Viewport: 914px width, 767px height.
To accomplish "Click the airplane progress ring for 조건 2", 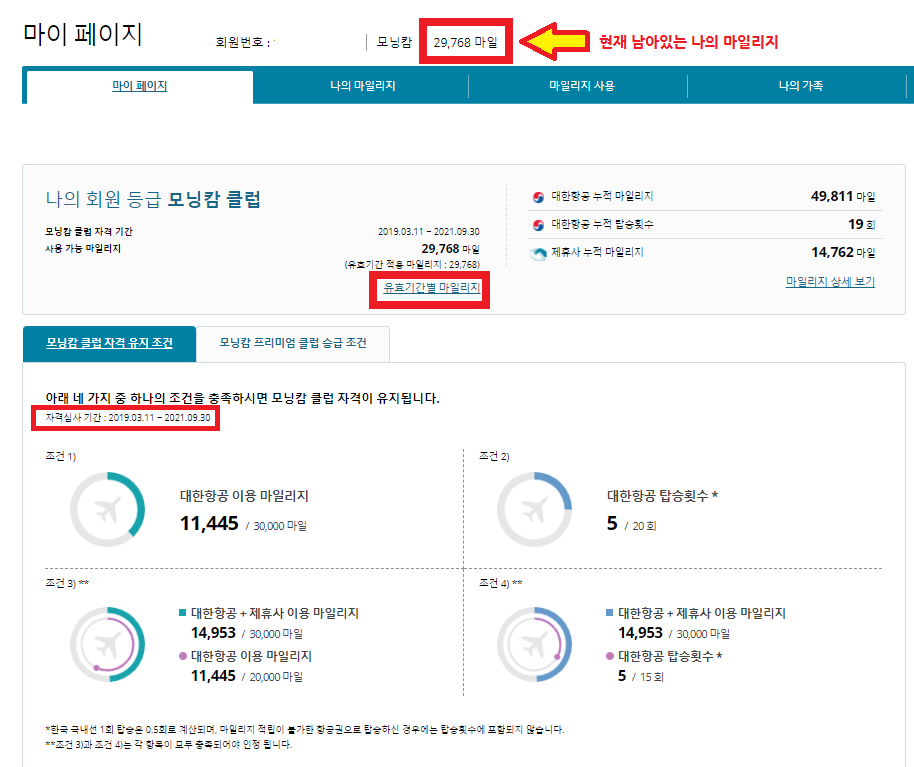I will 535,509.
